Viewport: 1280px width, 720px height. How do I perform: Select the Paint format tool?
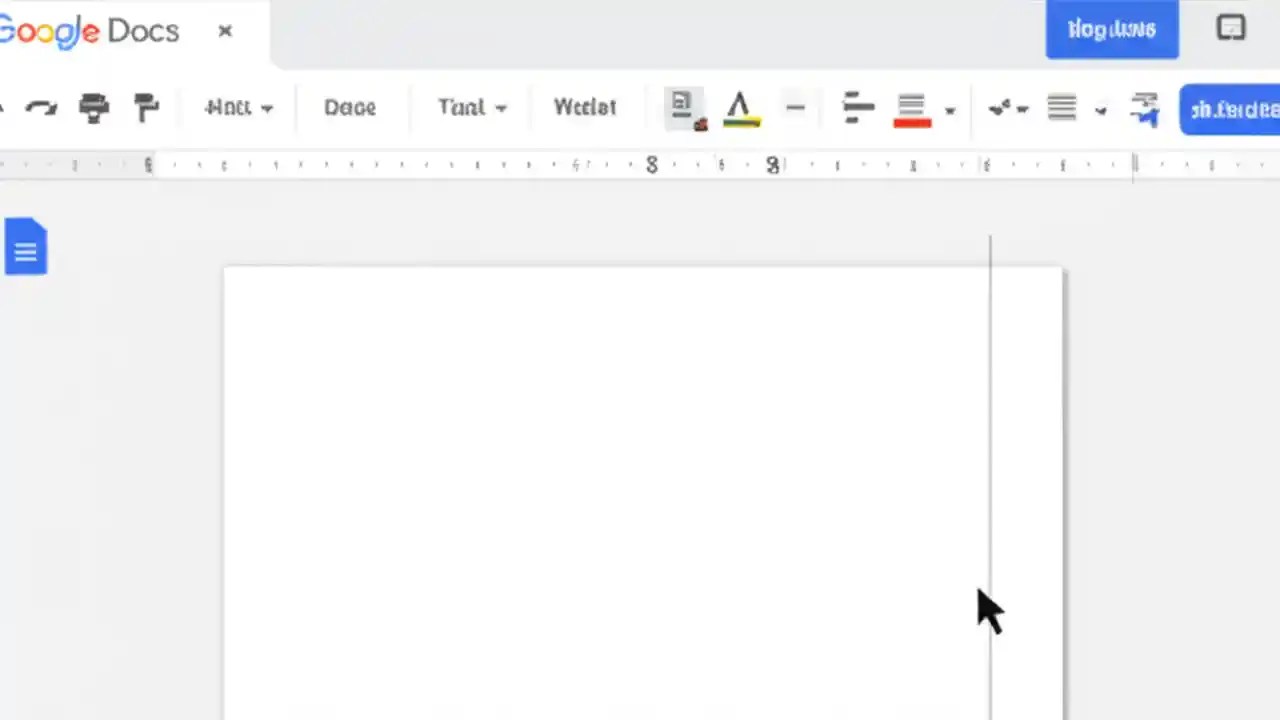point(147,108)
